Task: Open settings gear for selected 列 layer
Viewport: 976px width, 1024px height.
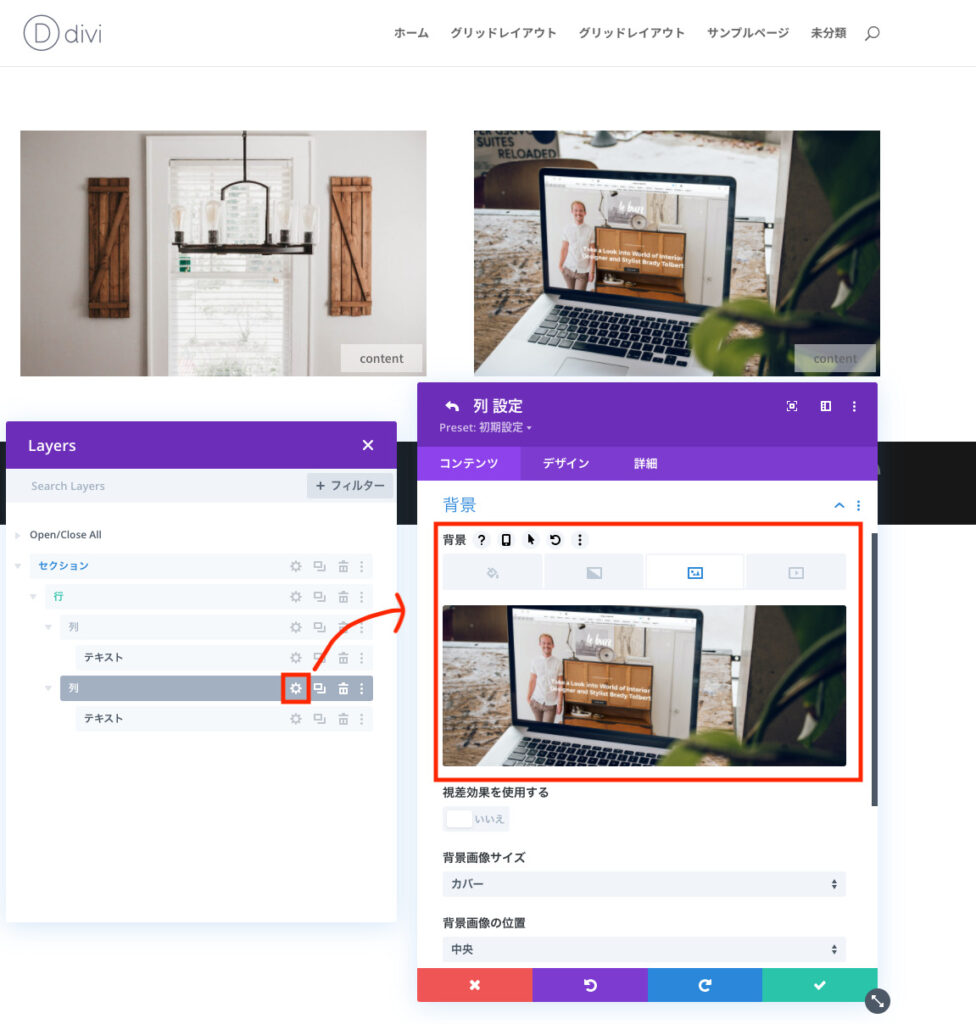Action: [295, 688]
